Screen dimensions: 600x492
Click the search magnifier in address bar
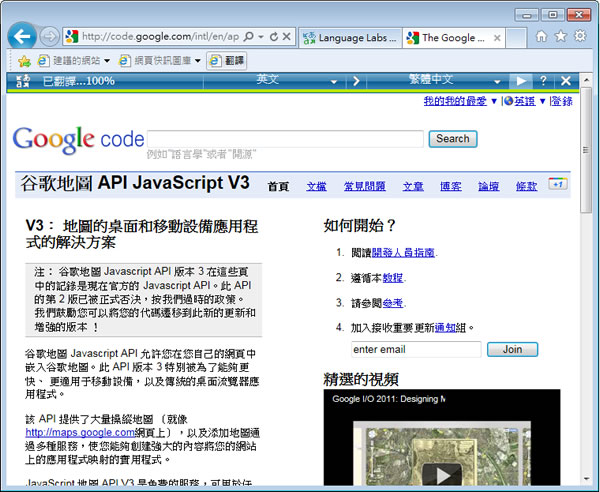coord(249,37)
